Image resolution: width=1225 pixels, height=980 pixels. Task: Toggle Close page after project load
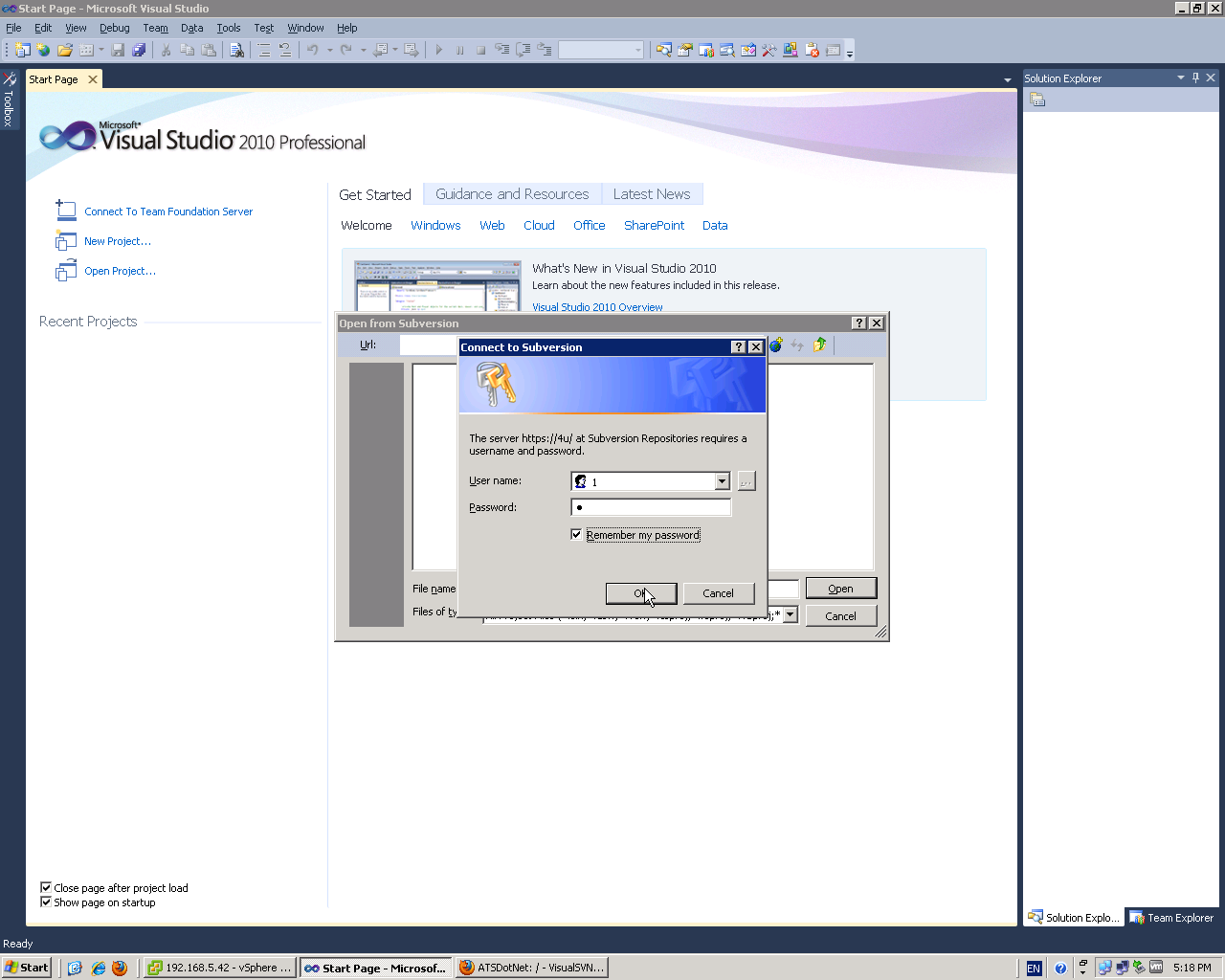click(x=45, y=887)
